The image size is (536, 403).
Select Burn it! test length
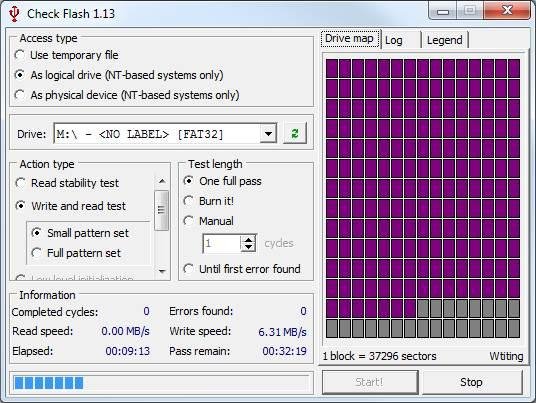click(x=209, y=201)
